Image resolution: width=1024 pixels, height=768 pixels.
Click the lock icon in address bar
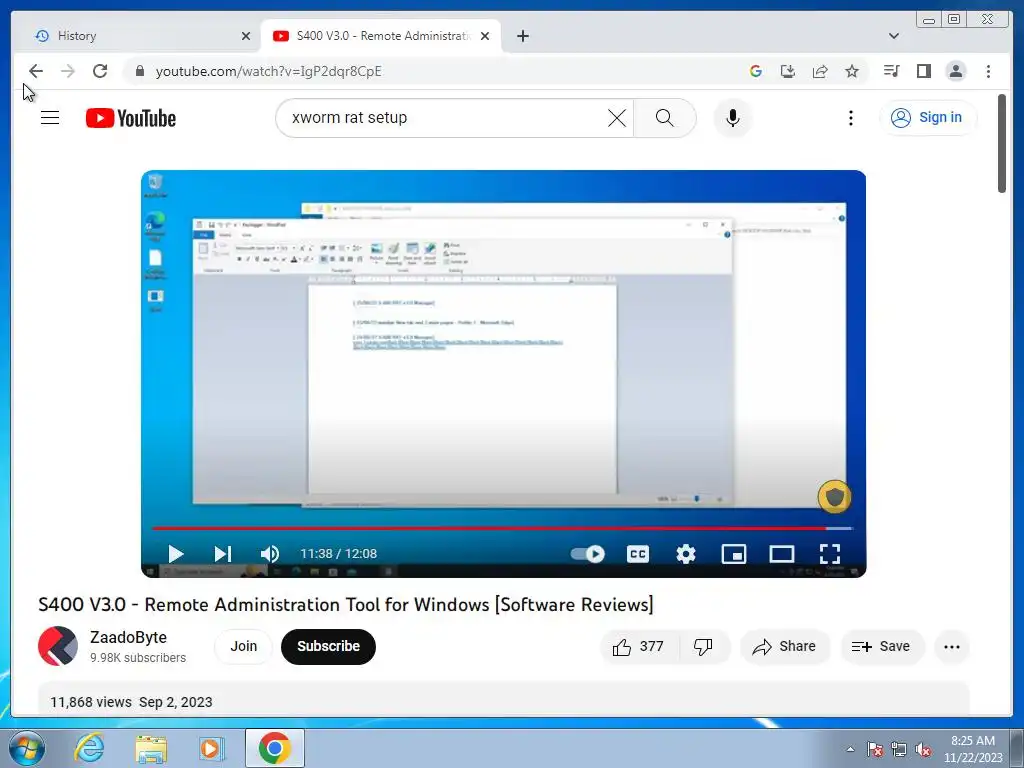[139, 71]
